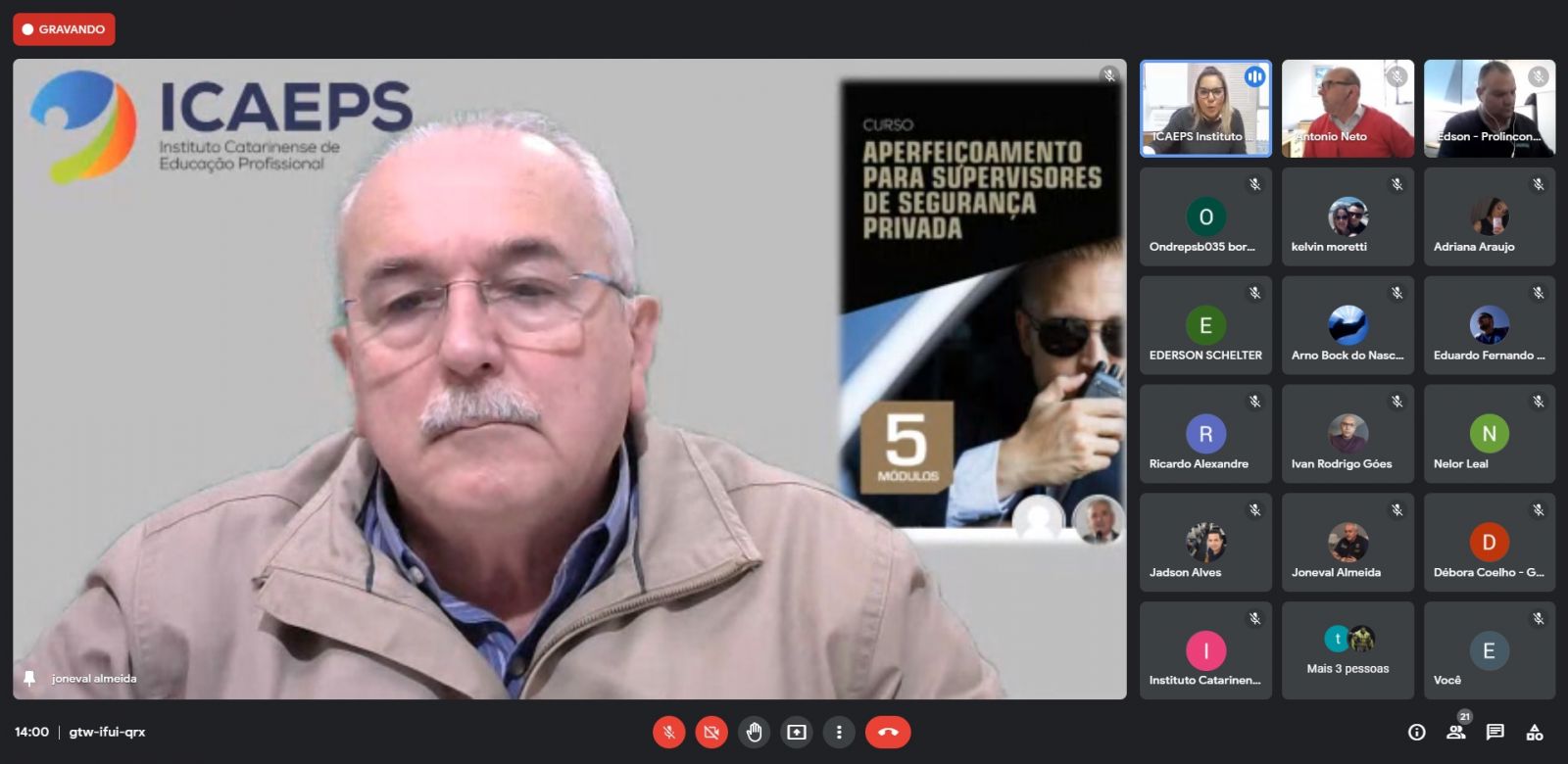Turn on camera in call controls

(x=711, y=732)
